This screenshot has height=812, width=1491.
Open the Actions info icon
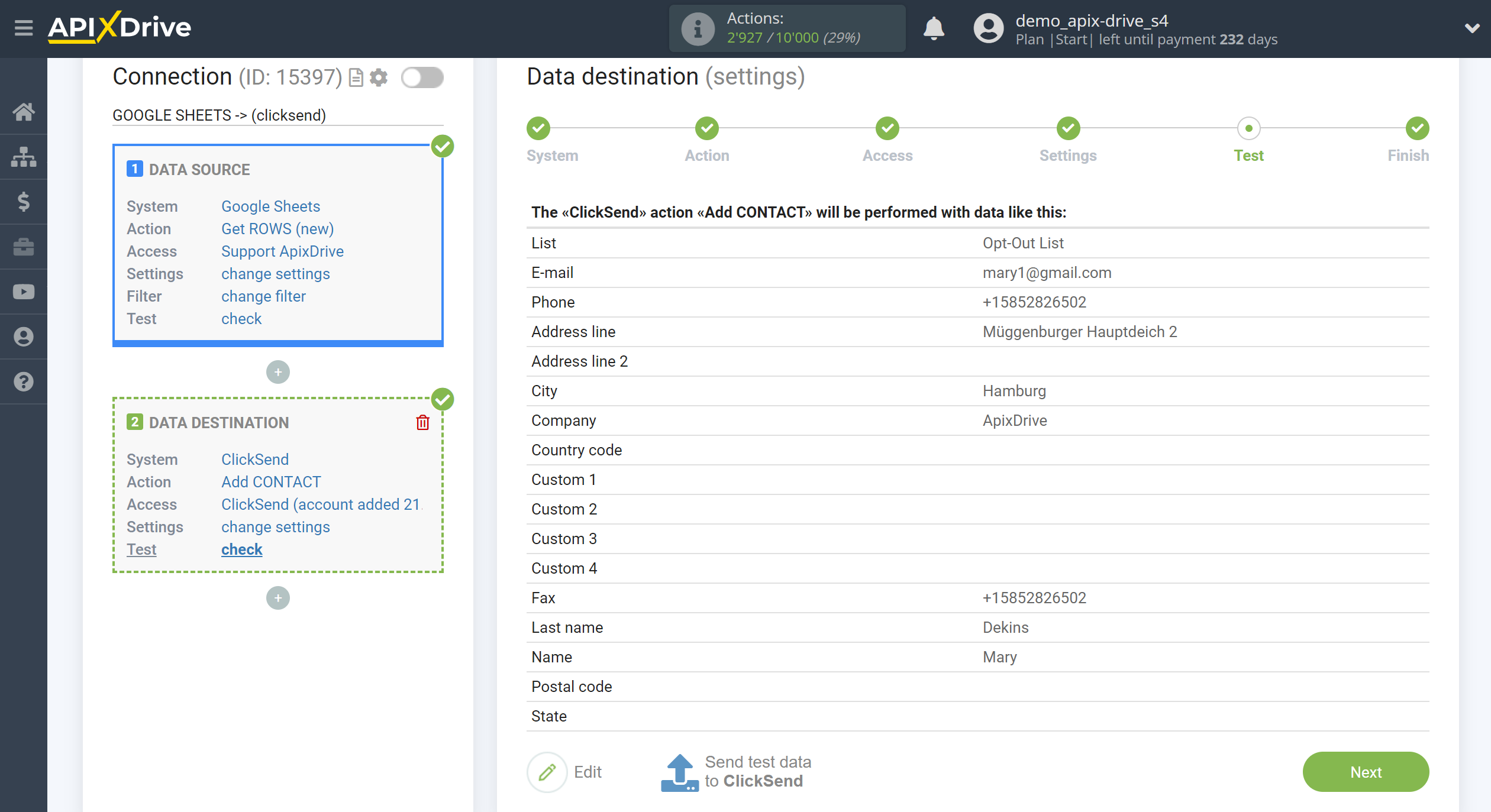(698, 28)
